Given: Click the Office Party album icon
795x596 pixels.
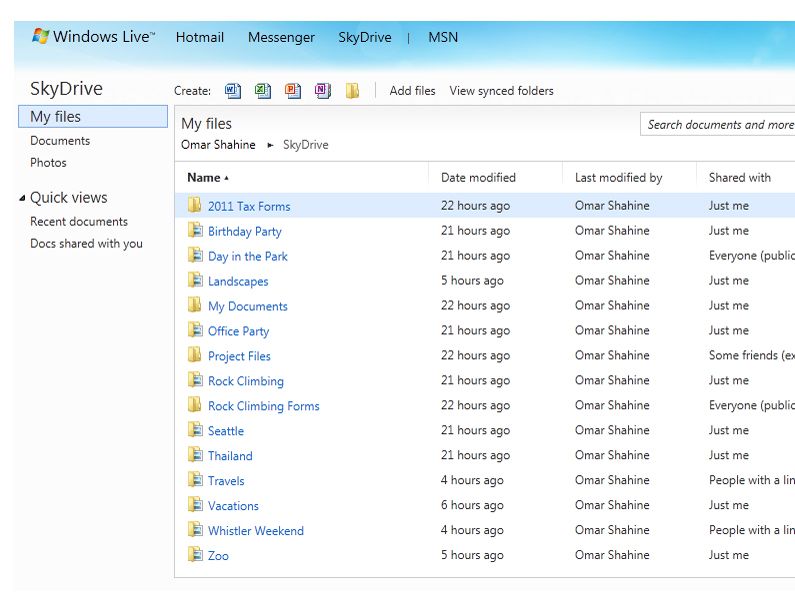Looking at the screenshot, I should click(195, 330).
